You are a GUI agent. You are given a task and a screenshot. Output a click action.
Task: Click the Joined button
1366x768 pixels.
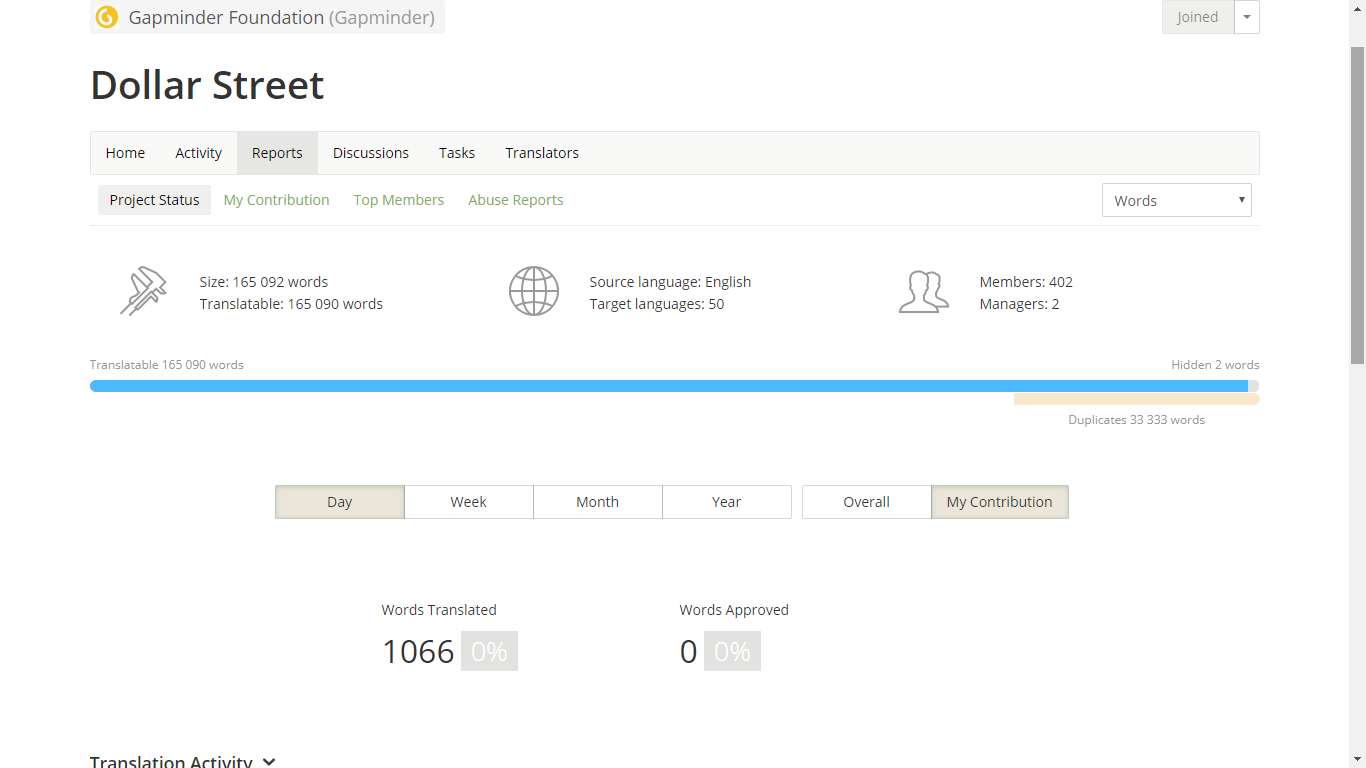[1198, 17]
